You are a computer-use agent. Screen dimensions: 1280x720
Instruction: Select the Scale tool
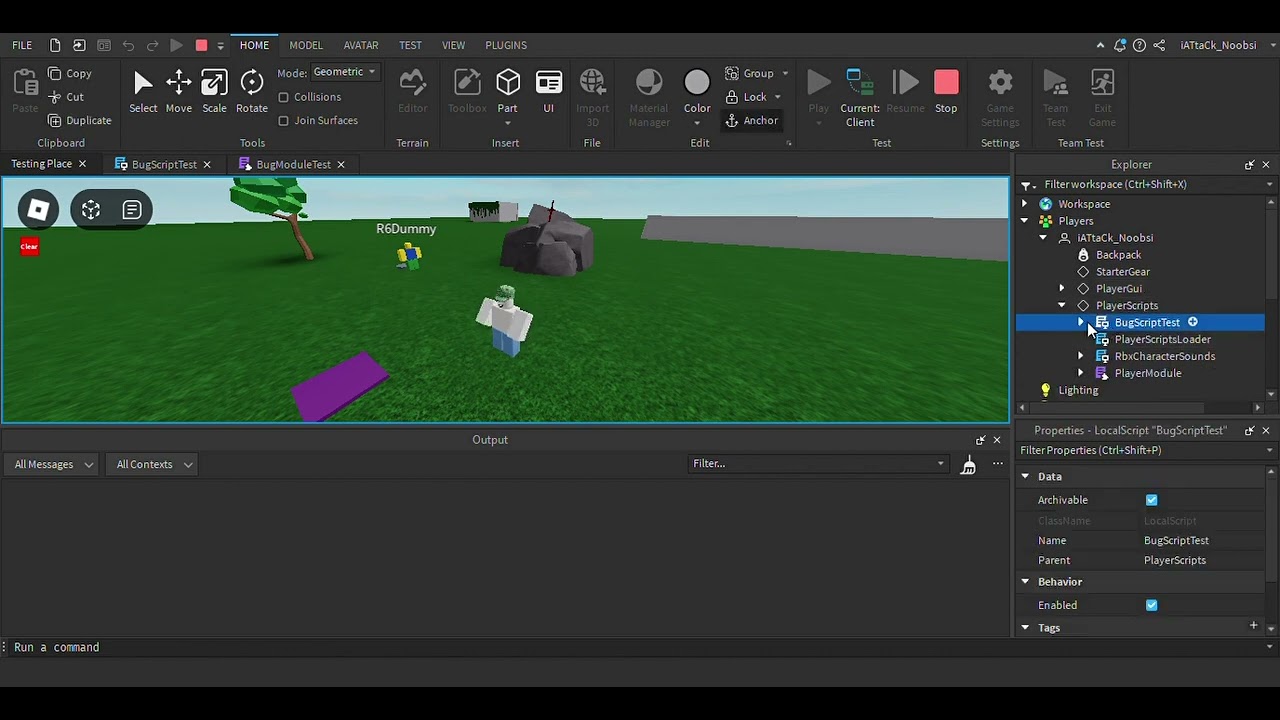coord(214,90)
